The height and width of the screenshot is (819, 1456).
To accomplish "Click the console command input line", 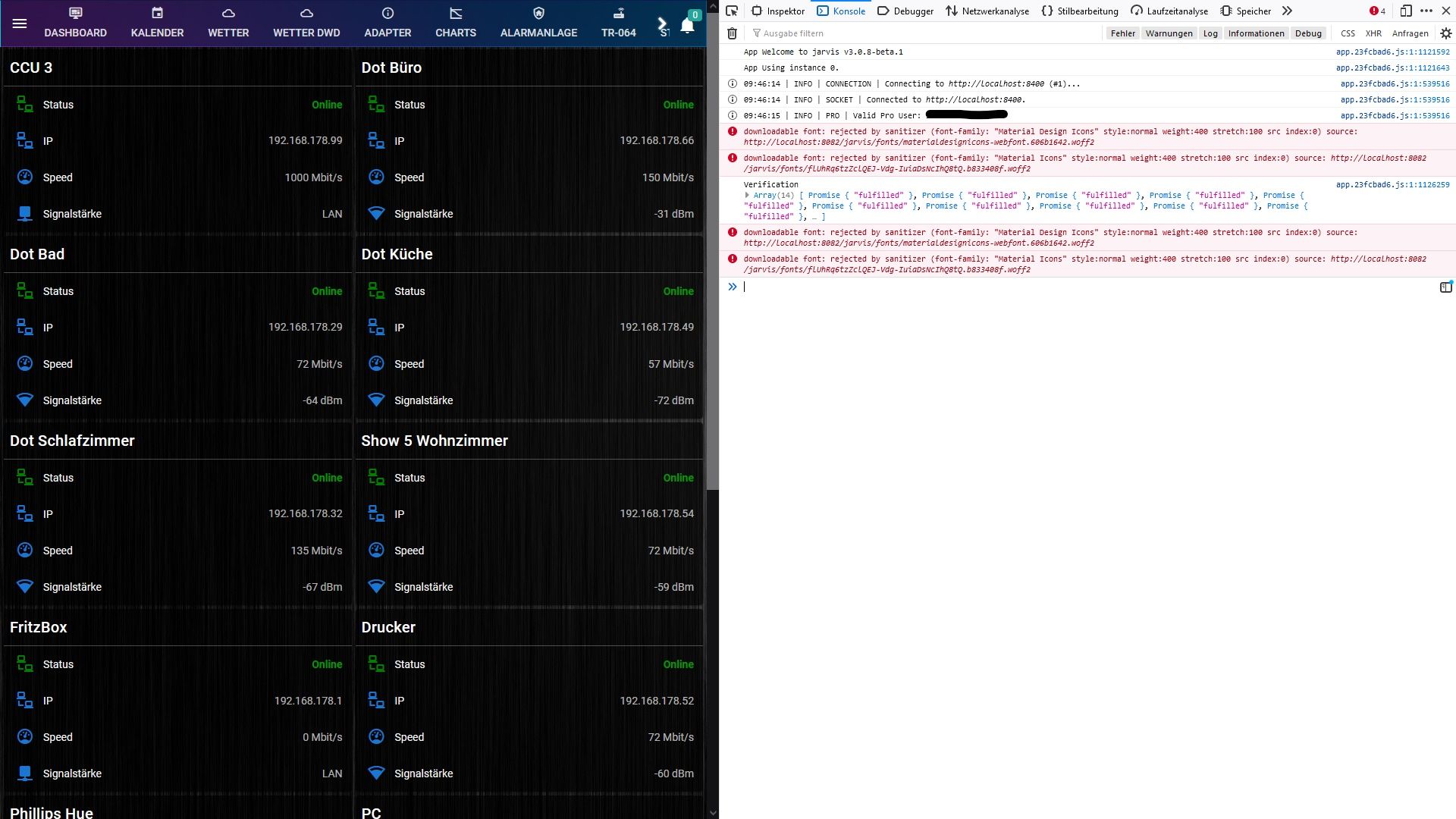I will click(1088, 287).
